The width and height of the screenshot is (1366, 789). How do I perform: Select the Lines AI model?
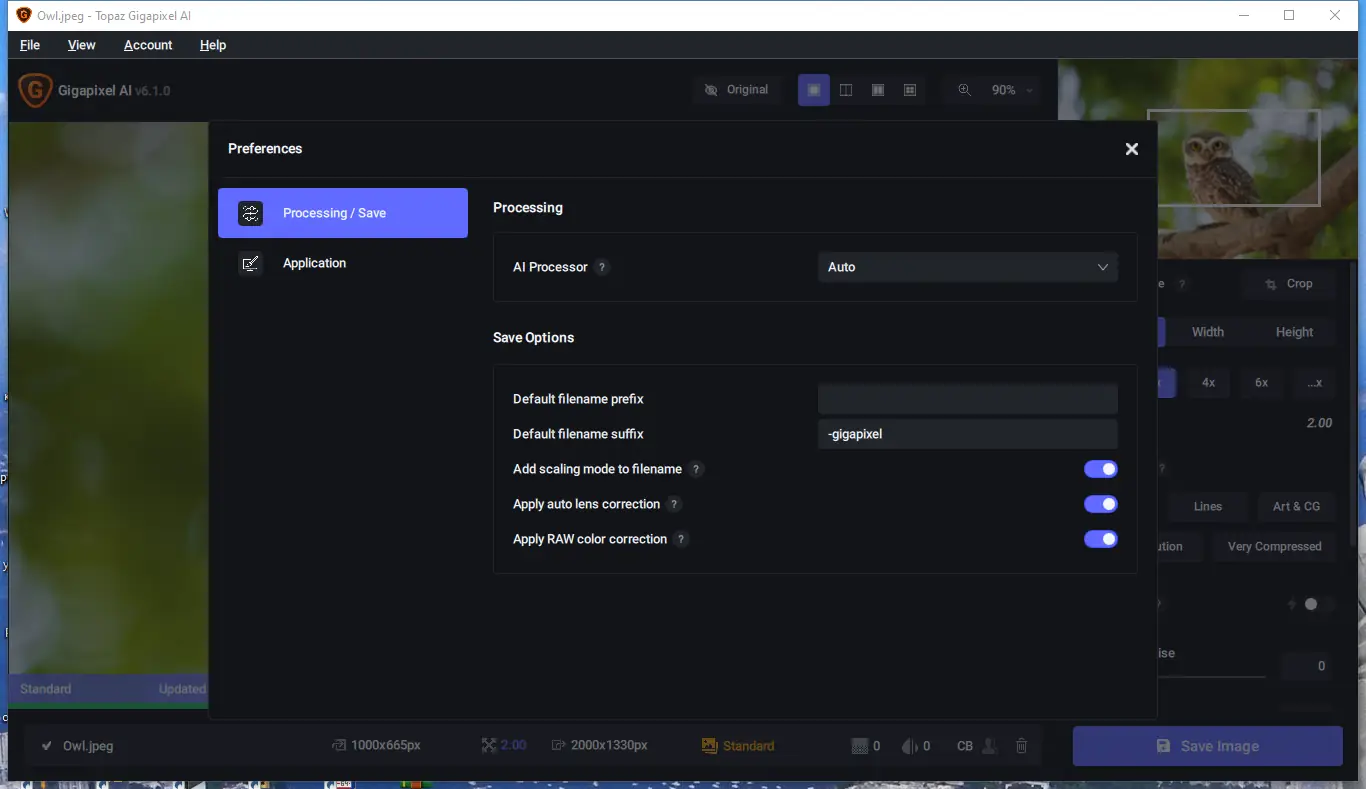click(1208, 506)
